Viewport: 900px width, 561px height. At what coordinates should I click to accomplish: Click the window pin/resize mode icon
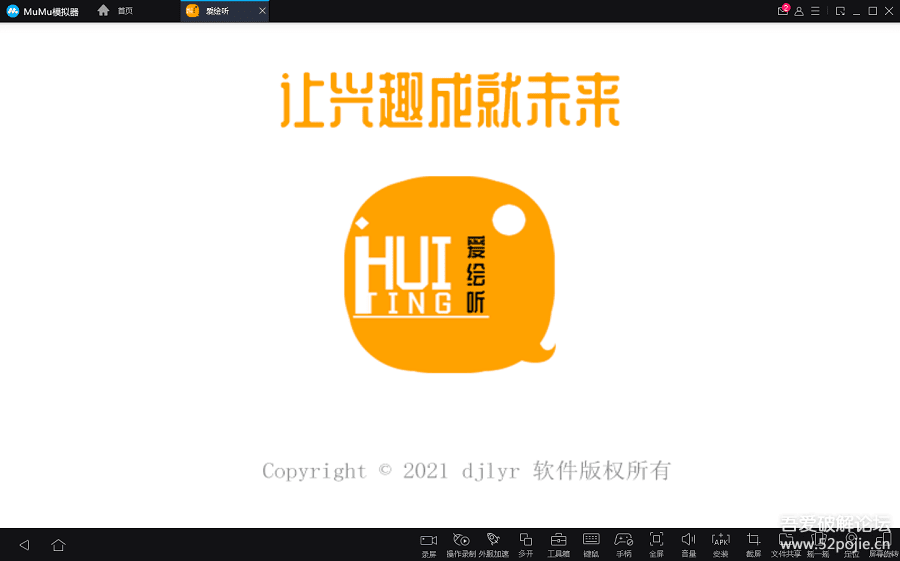coord(840,11)
